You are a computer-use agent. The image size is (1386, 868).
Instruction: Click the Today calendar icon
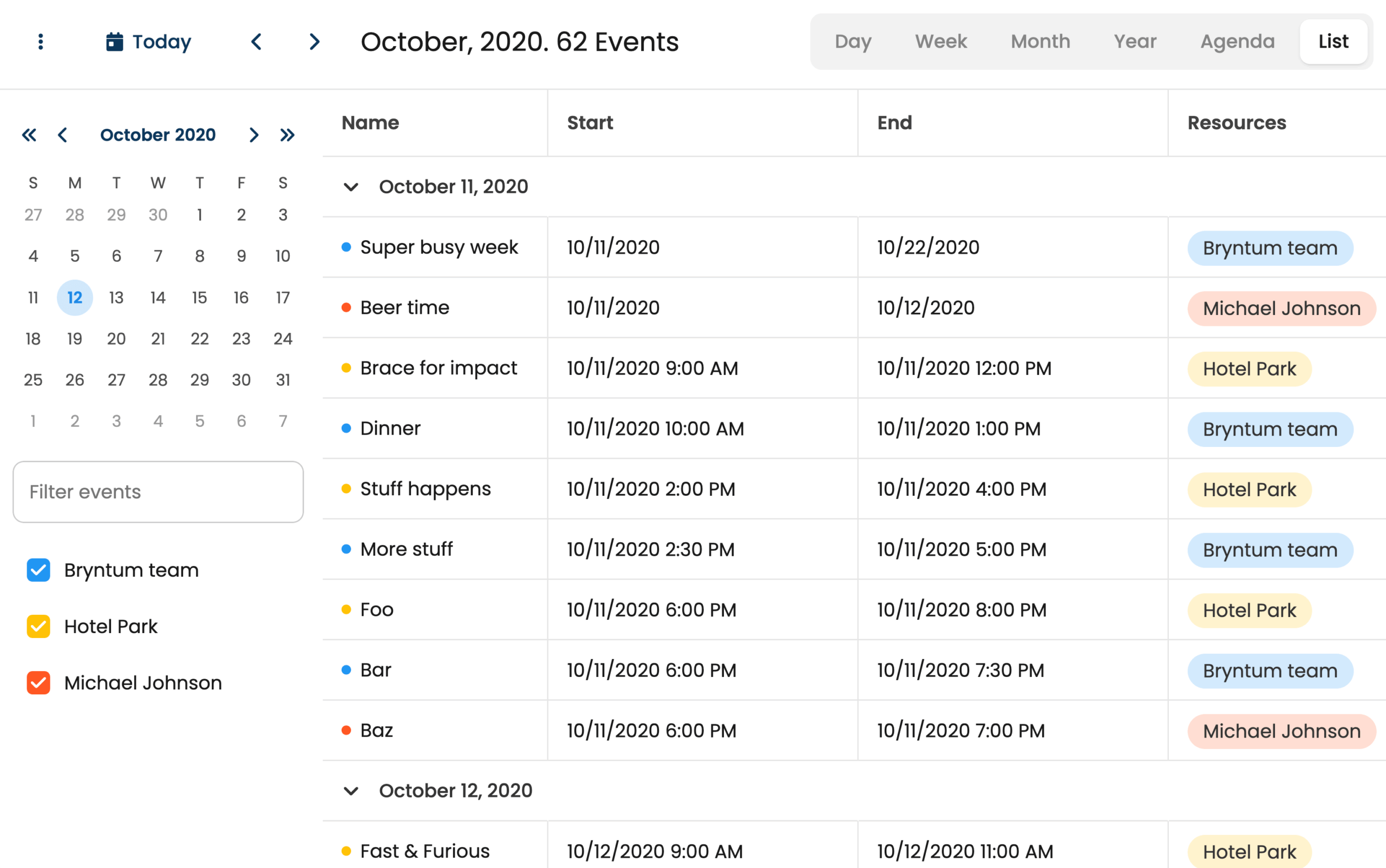click(x=114, y=41)
